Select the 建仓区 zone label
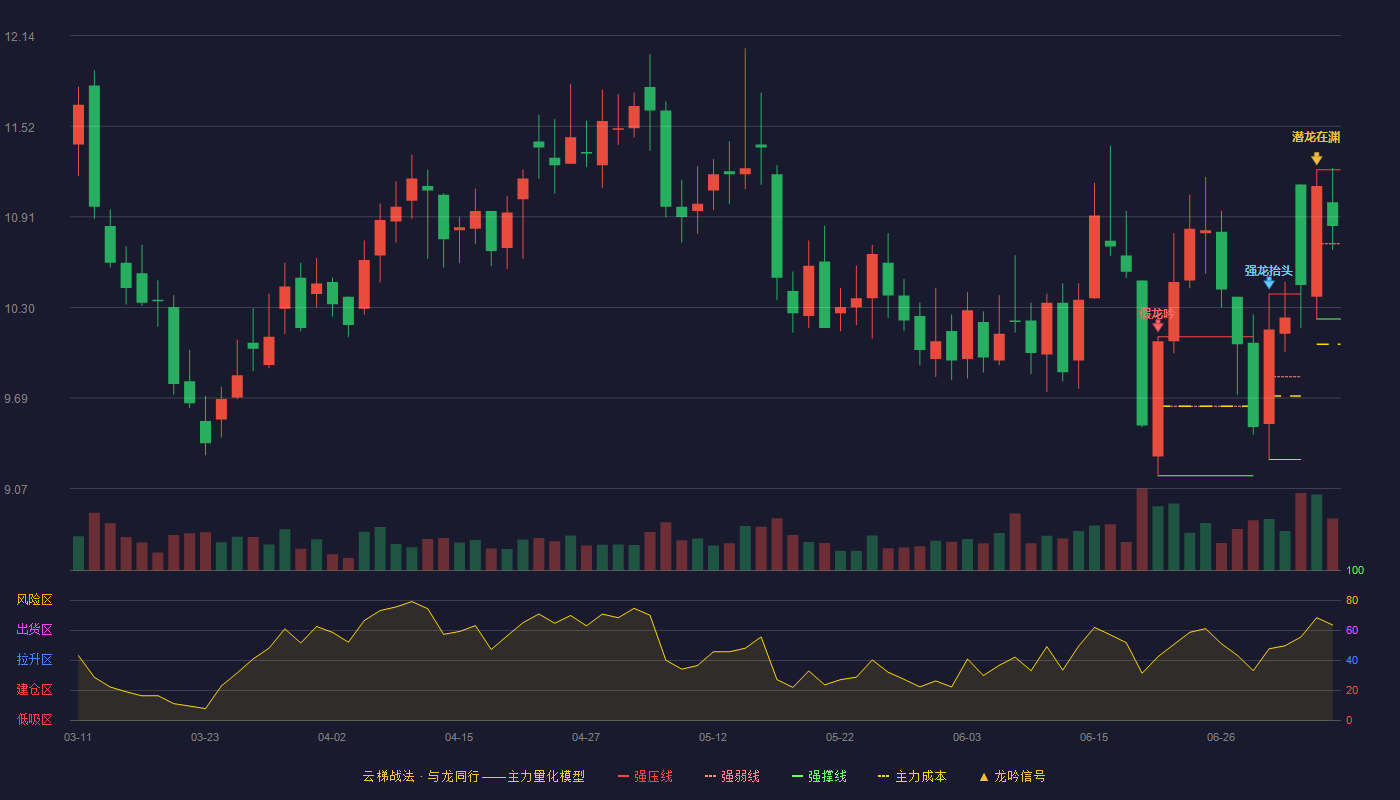1400x800 pixels. (34, 690)
